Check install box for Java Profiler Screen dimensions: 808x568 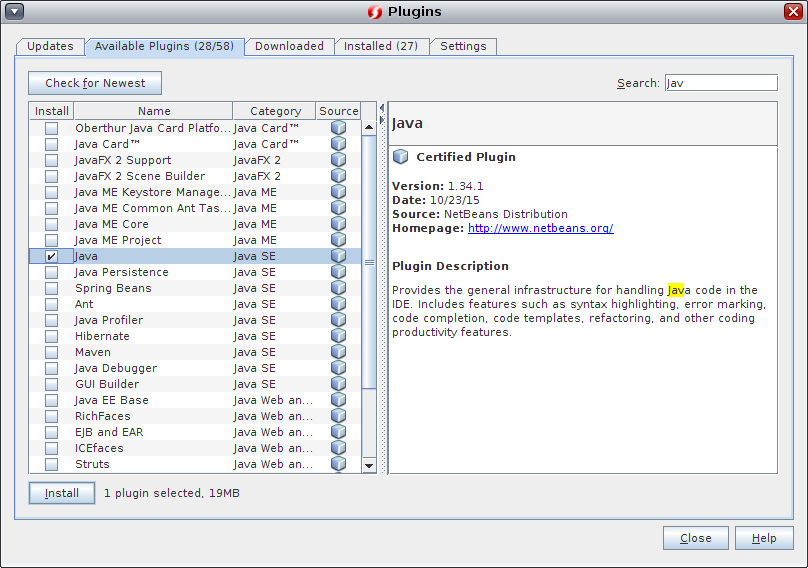click(51, 320)
